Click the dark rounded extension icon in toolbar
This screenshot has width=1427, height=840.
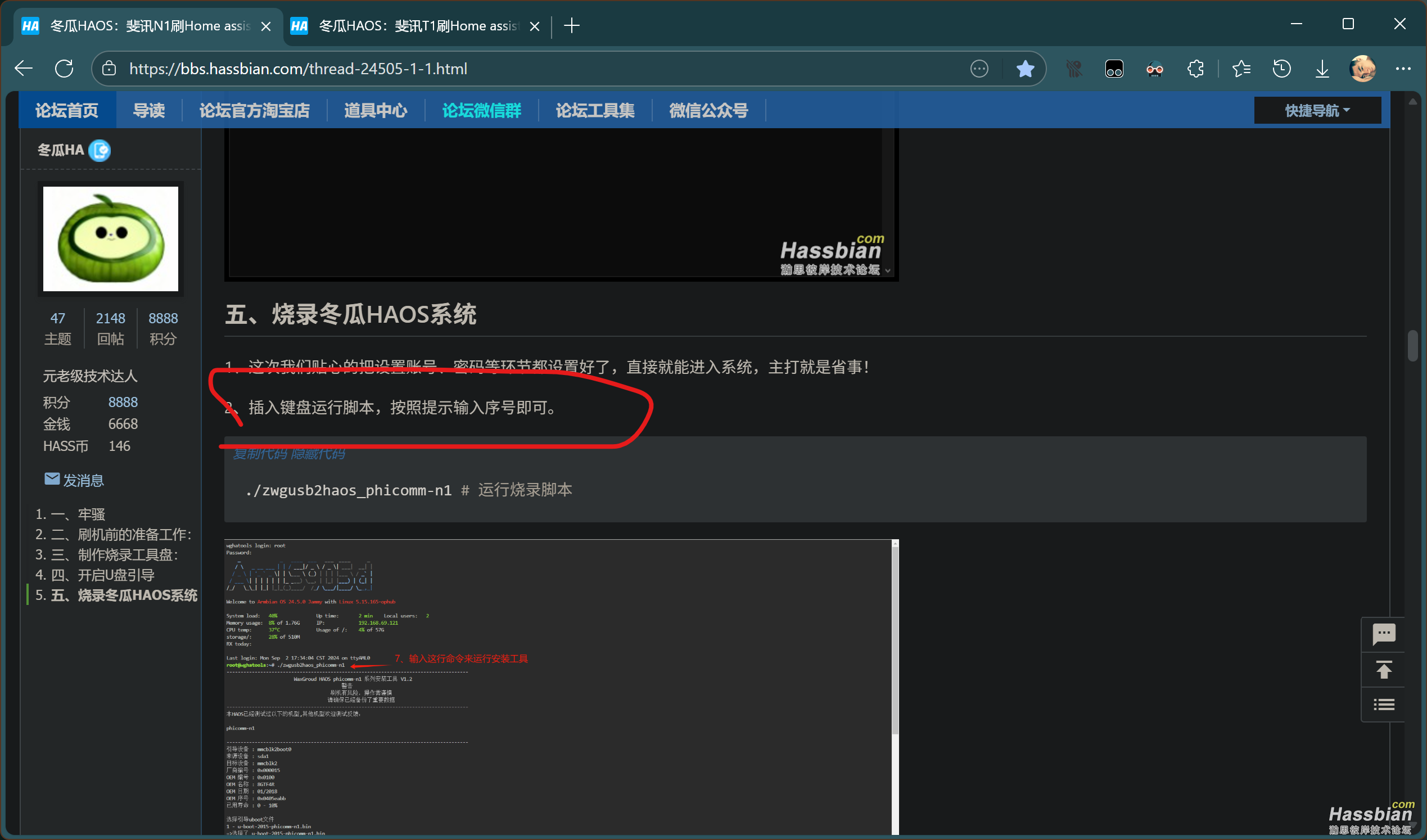[1114, 69]
